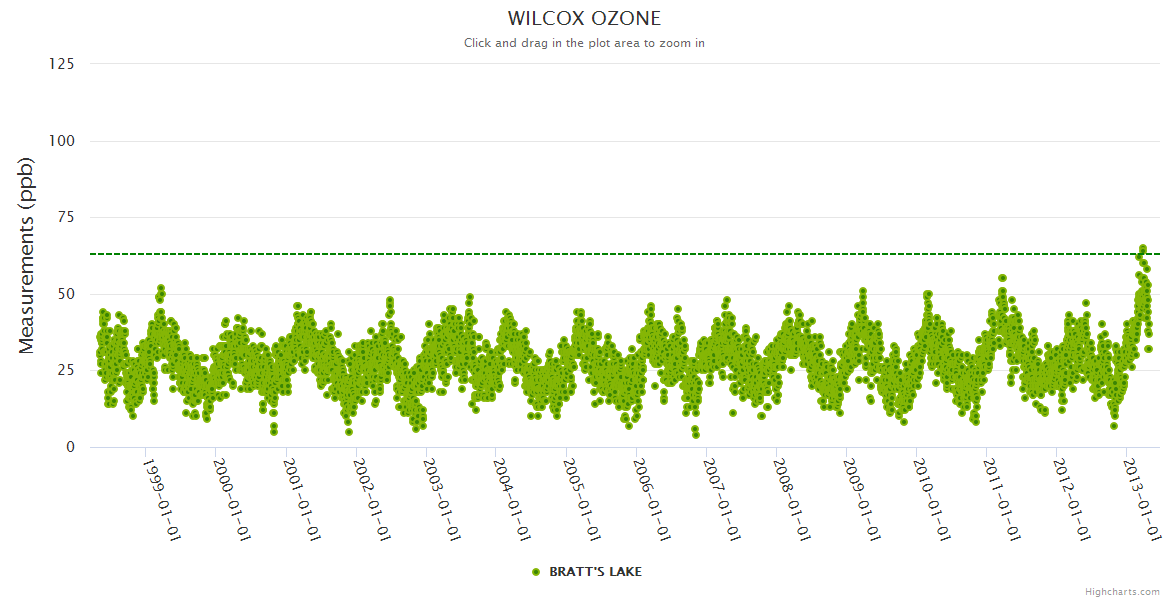The height and width of the screenshot is (600, 1170).
Task: Click the 1999-01-01 x-axis label
Action: [x=161, y=499]
